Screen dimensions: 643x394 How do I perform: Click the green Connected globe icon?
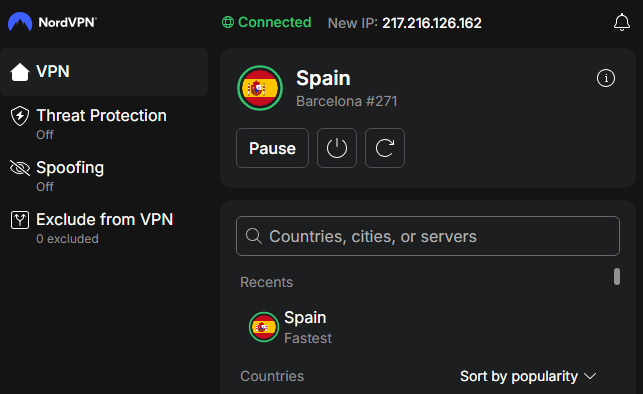[x=228, y=22]
